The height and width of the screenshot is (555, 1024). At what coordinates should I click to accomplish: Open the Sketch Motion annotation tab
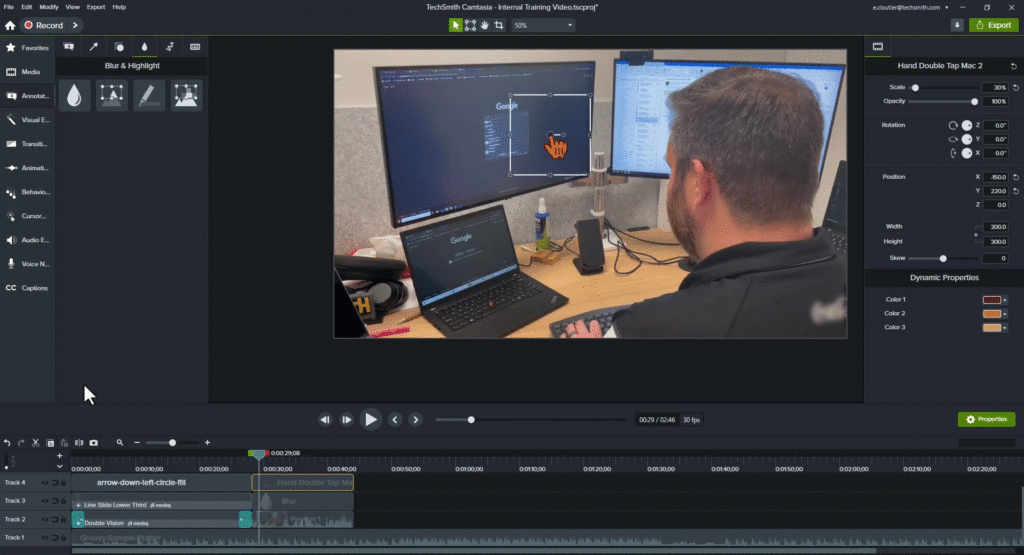point(169,47)
